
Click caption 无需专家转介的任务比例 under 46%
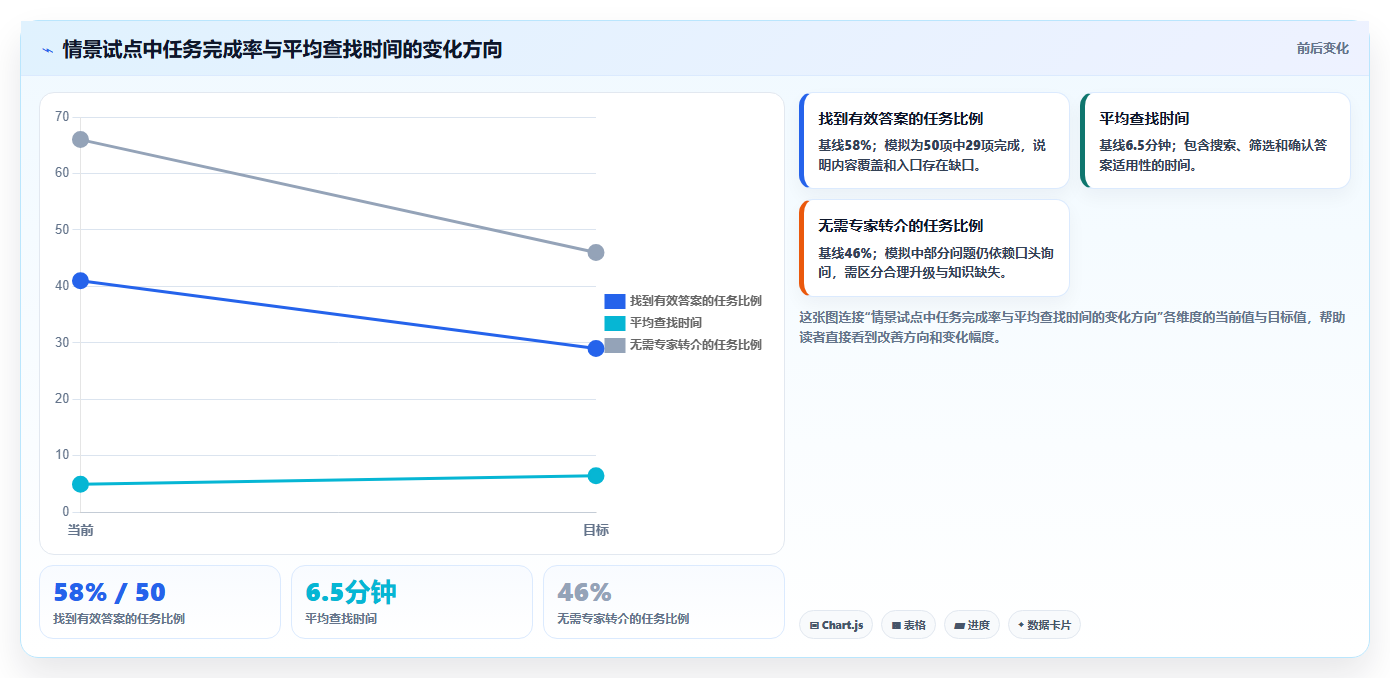(x=623, y=619)
